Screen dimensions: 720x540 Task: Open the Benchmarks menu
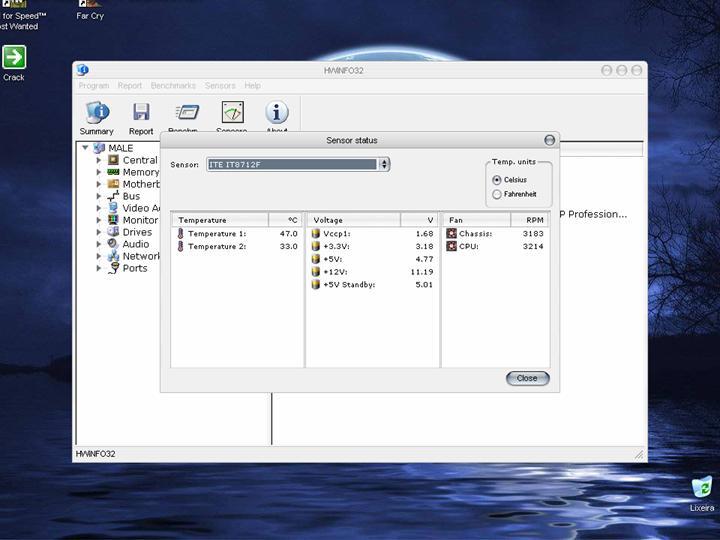(173, 86)
